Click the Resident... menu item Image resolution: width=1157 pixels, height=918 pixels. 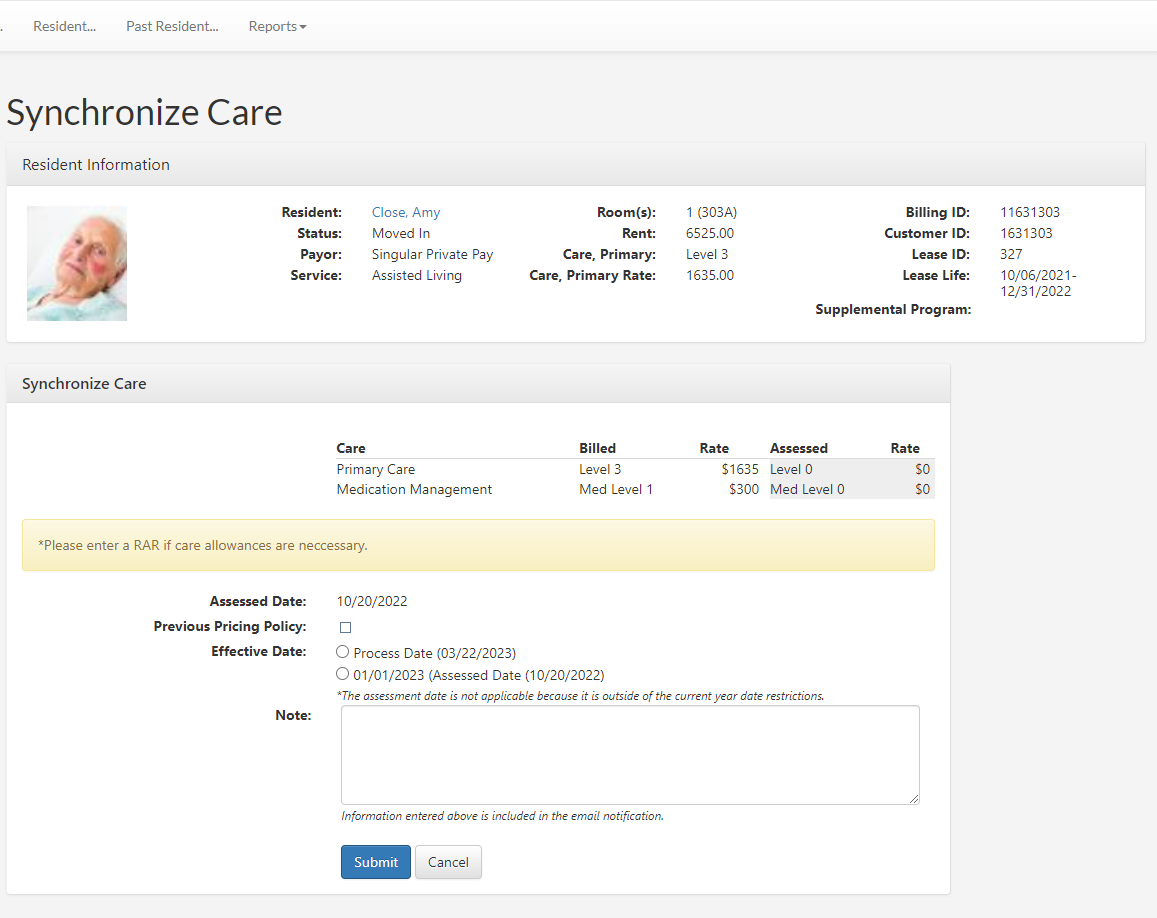(64, 26)
